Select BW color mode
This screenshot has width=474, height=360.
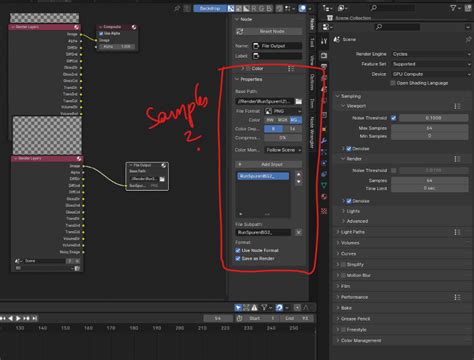[x=270, y=120]
